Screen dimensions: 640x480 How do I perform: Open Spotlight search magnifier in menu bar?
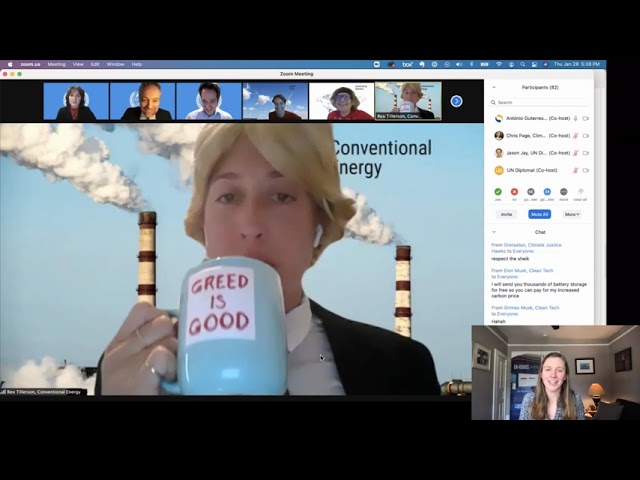click(522, 64)
